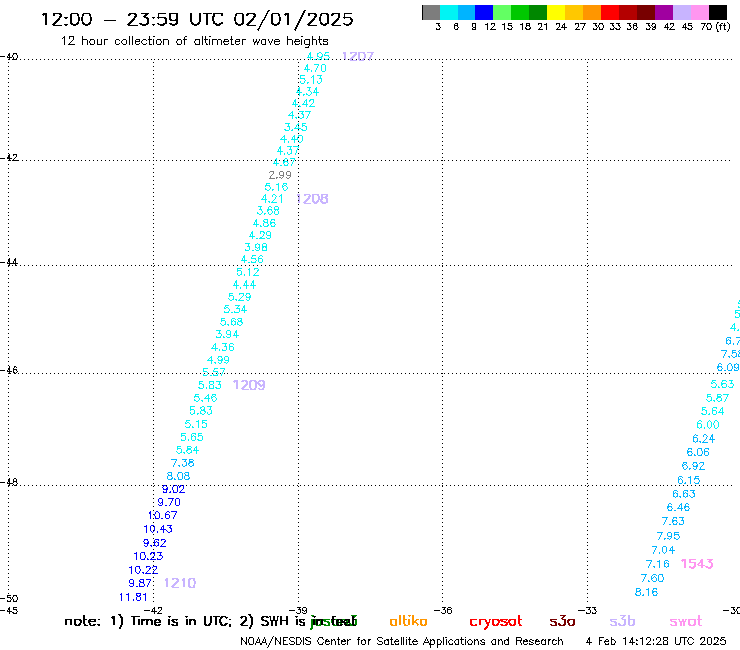This screenshot has width=740, height=650.
Task: Click the wave height value '5.68'
Action: pos(231,322)
